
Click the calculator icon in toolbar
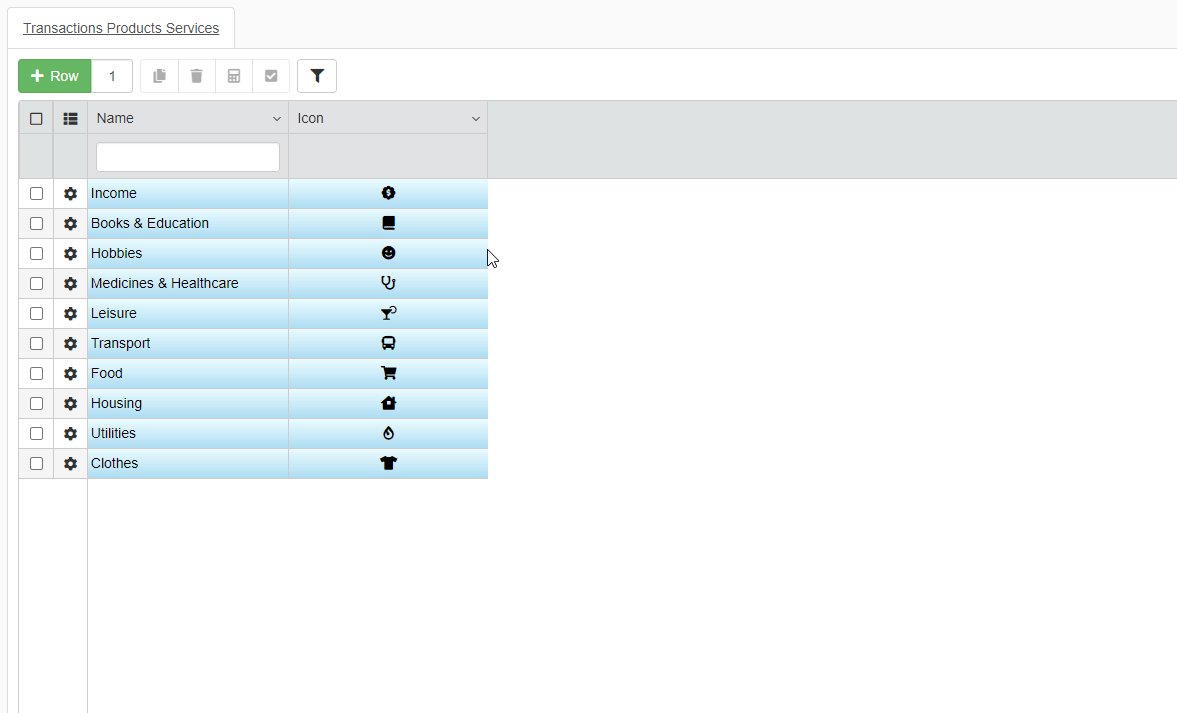[234, 76]
